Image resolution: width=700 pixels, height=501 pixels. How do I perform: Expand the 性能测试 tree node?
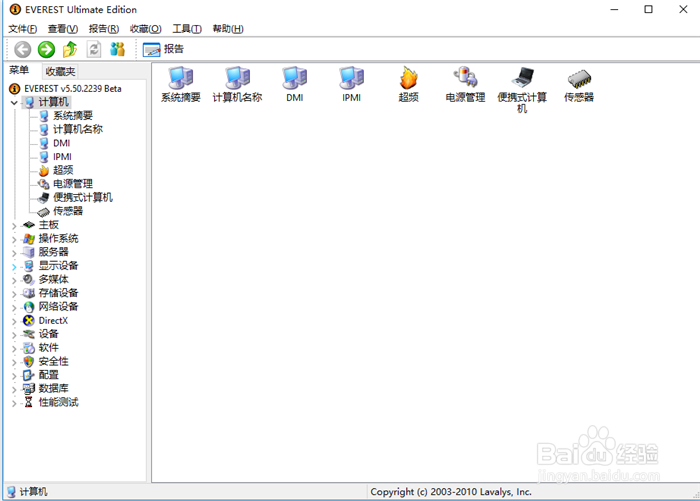(x=14, y=403)
